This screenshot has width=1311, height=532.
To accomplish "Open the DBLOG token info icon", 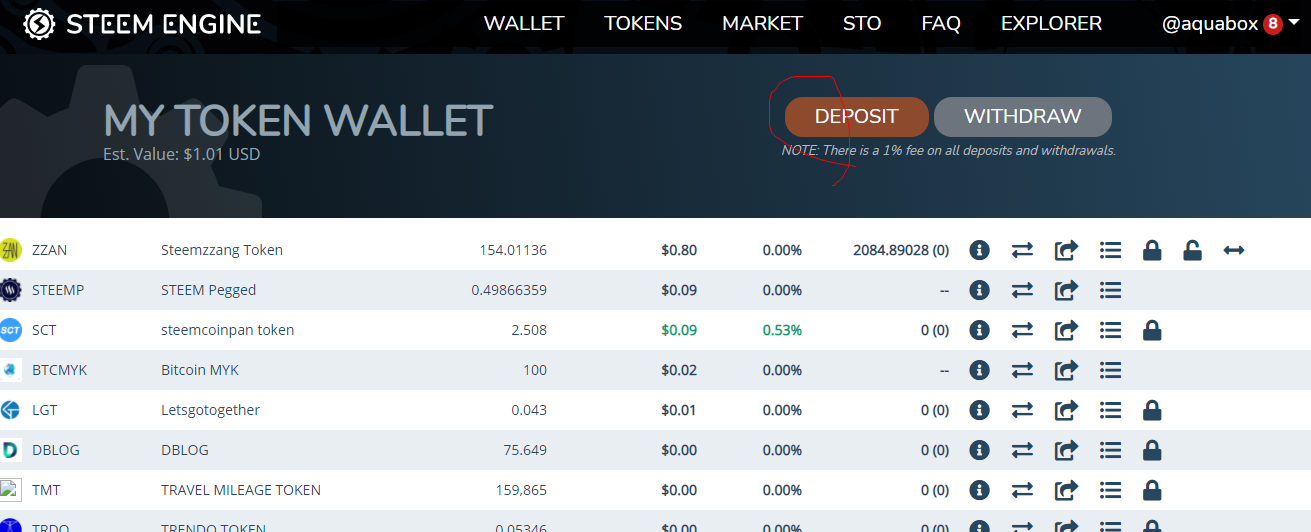I will tap(979, 450).
